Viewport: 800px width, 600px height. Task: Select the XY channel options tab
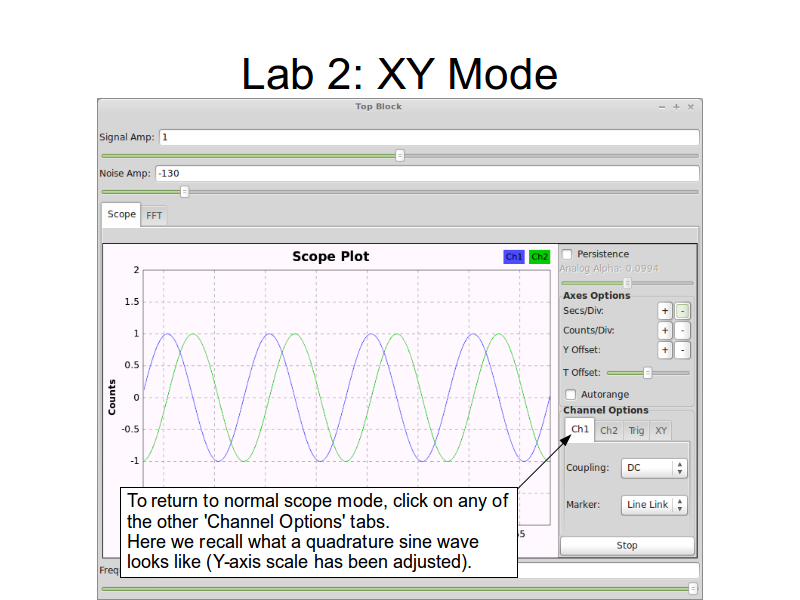pyautogui.click(x=661, y=430)
